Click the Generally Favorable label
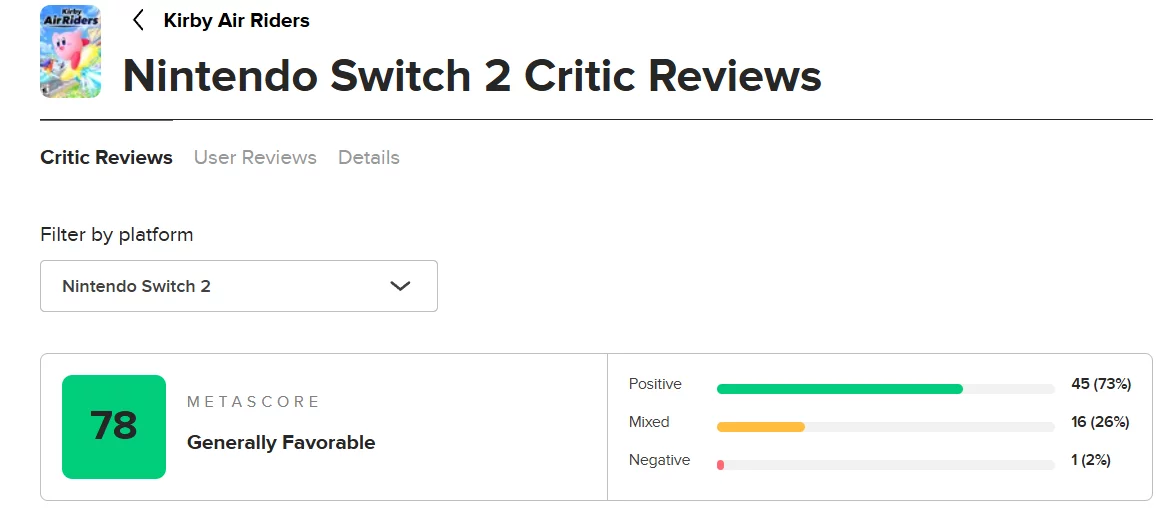 tap(281, 442)
